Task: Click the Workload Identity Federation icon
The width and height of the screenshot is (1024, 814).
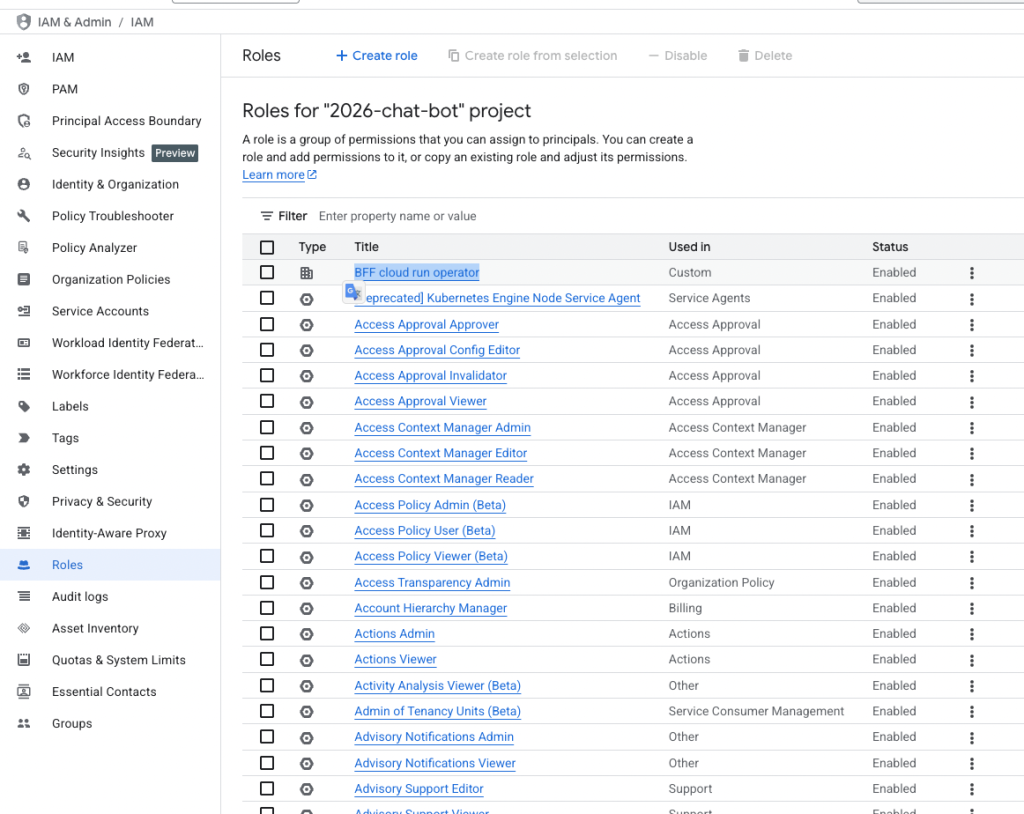Action: (24, 343)
